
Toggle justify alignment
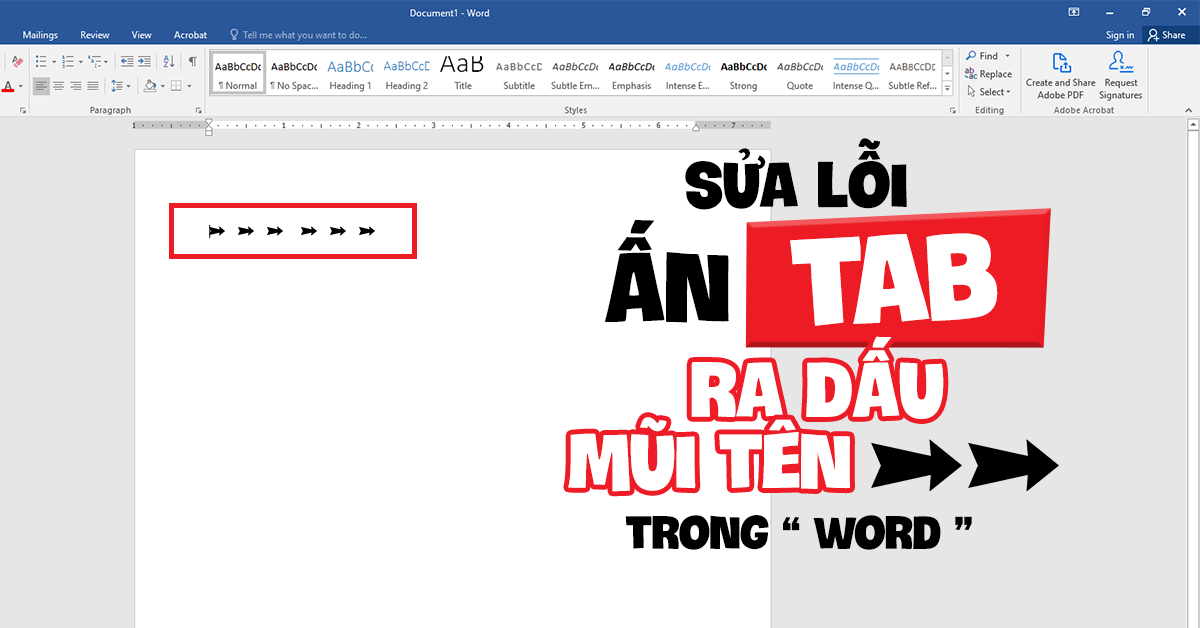tap(93, 85)
